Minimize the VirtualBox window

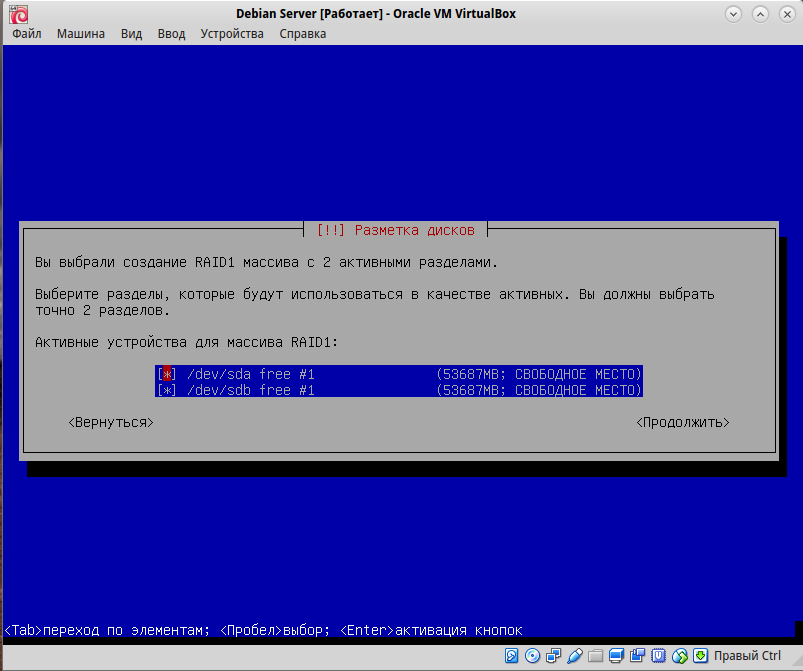(733, 14)
